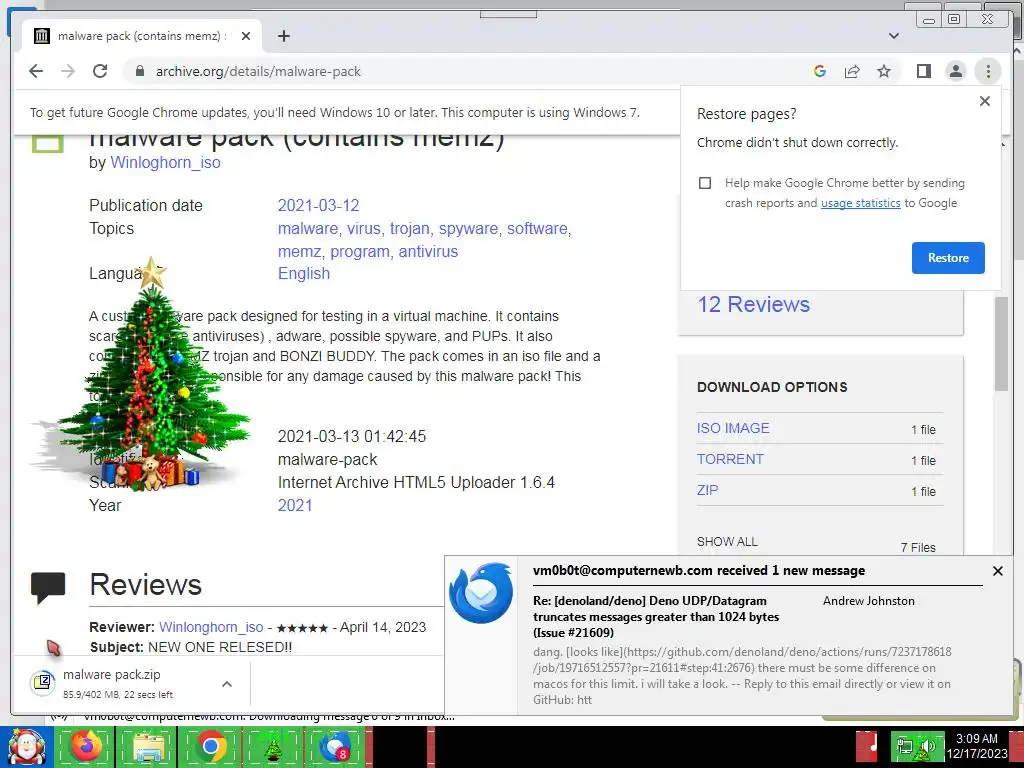Image resolution: width=1024 pixels, height=768 pixels.
Task: Show all download files
Action: click(x=727, y=542)
